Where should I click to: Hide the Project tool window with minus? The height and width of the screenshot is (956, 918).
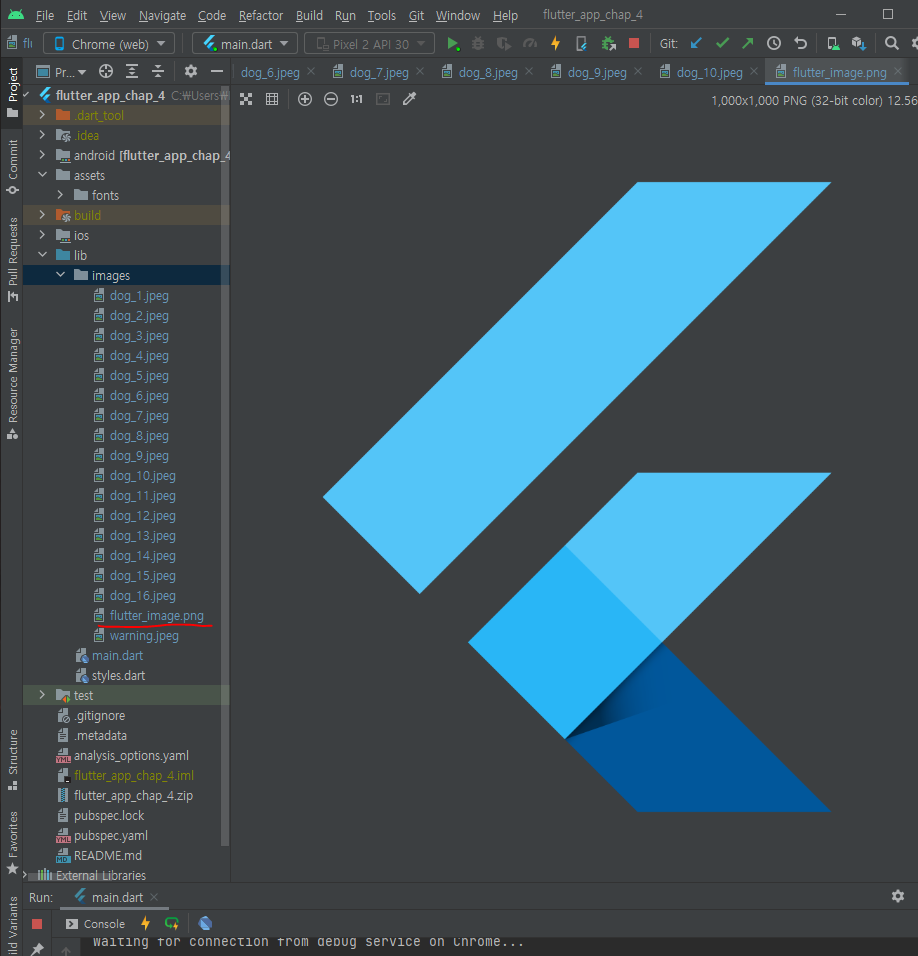tap(216, 71)
